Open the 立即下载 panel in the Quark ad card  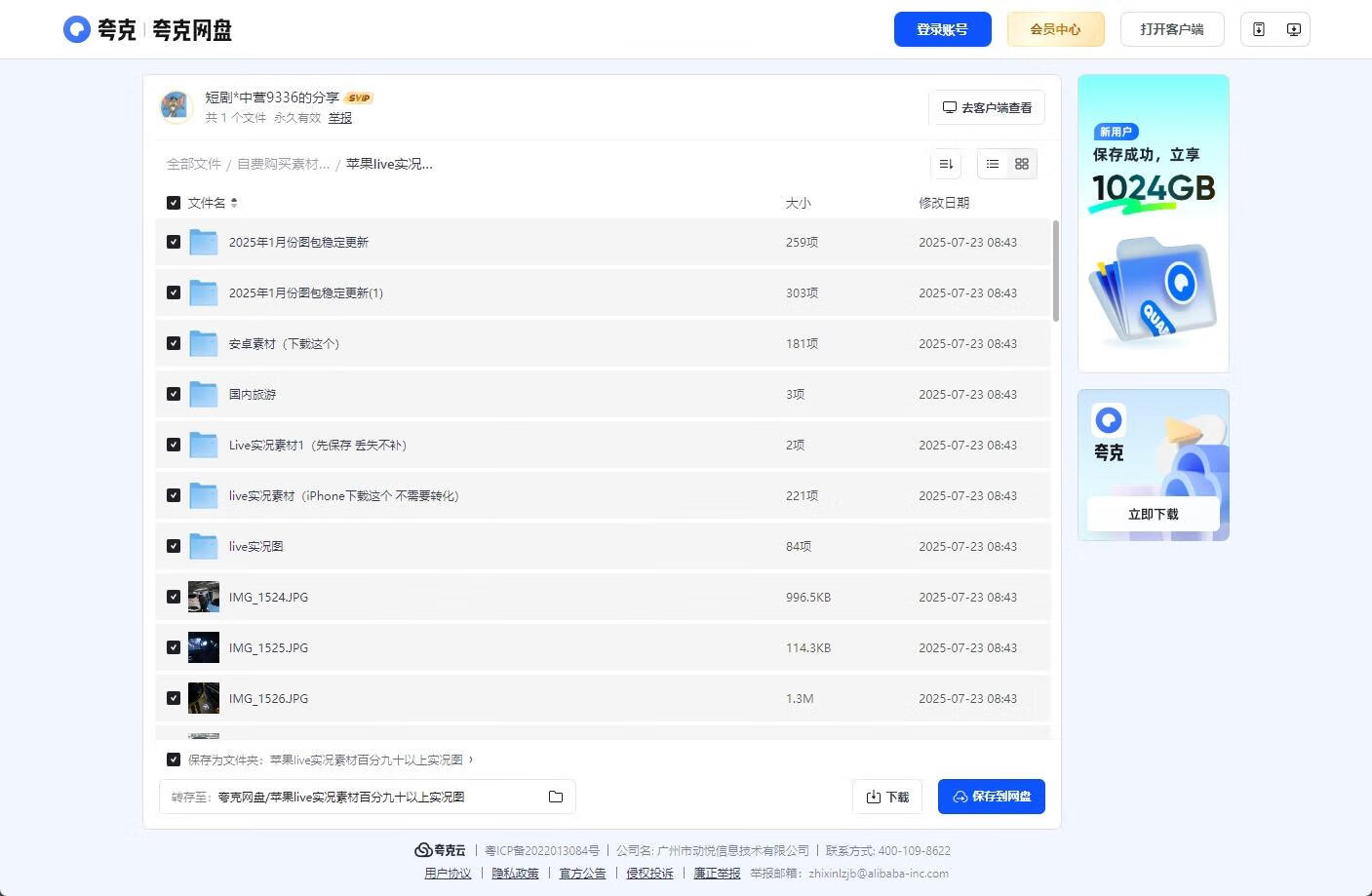click(1153, 514)
